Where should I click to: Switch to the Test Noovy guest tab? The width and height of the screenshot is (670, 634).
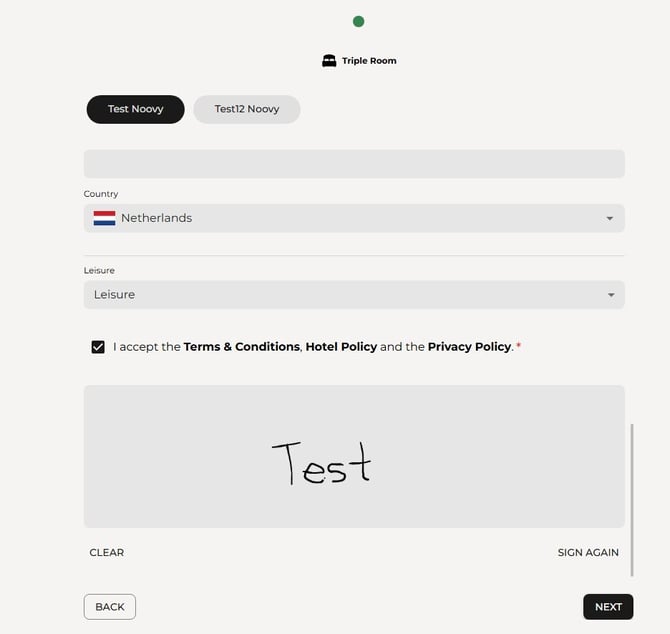[135, 109]
